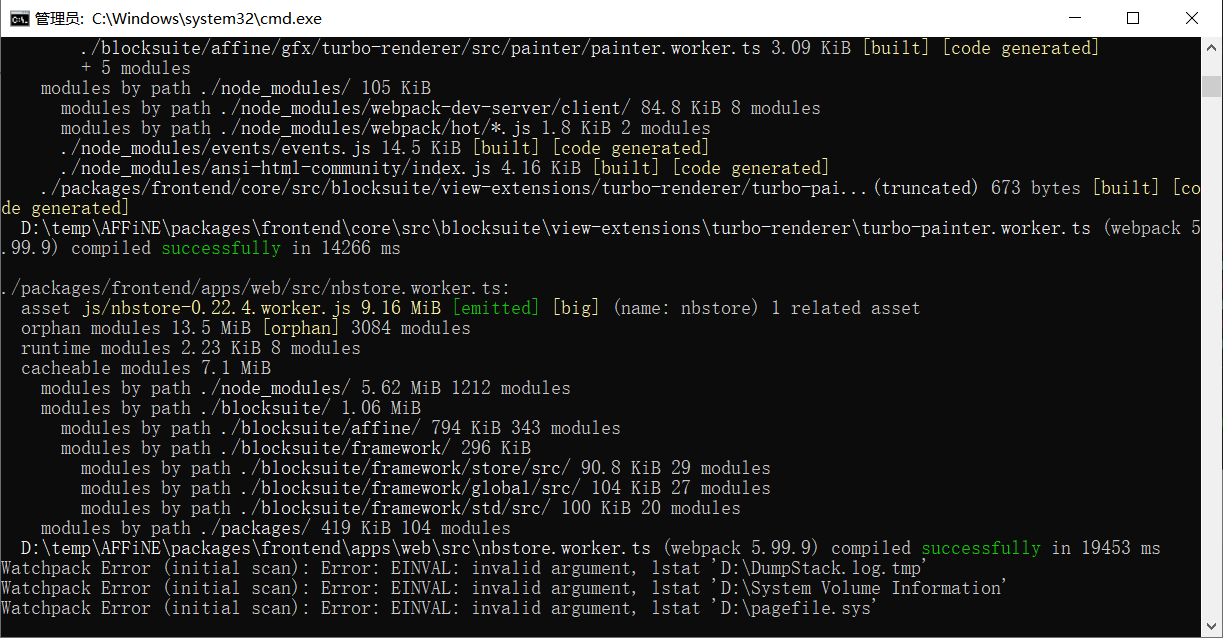Click the yellow [big] tag
This screenshot has height=638, width=1223.
pyautogui.click(x=577, y=308)
